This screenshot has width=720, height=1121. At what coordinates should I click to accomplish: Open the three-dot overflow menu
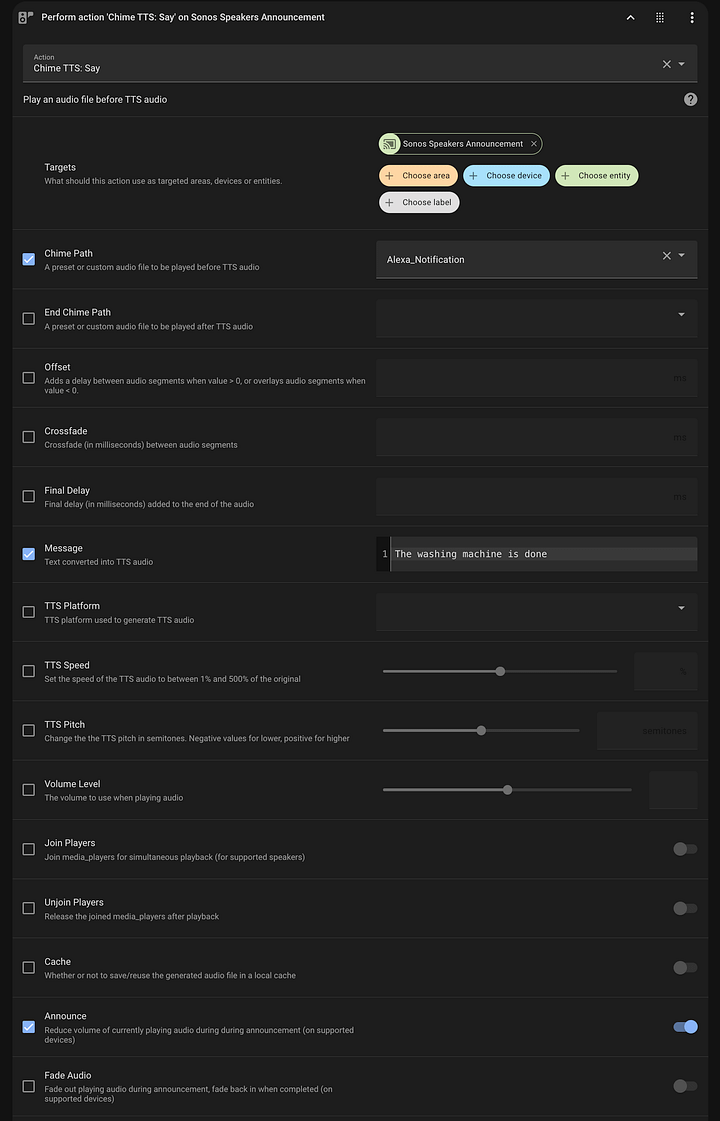[691, 18]
